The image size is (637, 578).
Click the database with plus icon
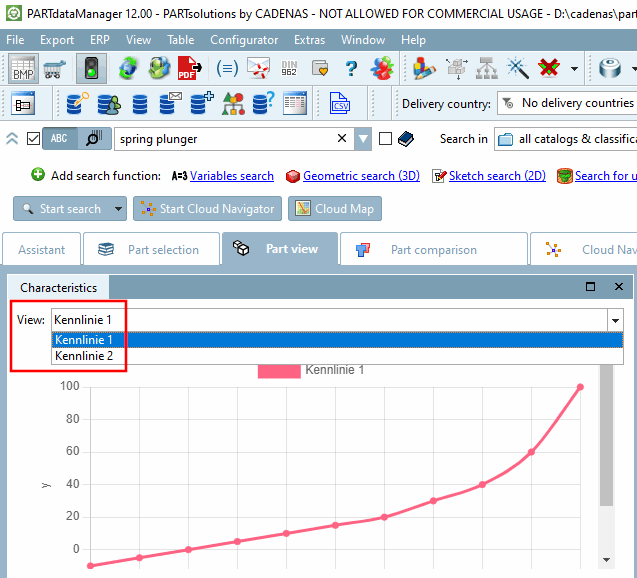click(x=202, y=103)
